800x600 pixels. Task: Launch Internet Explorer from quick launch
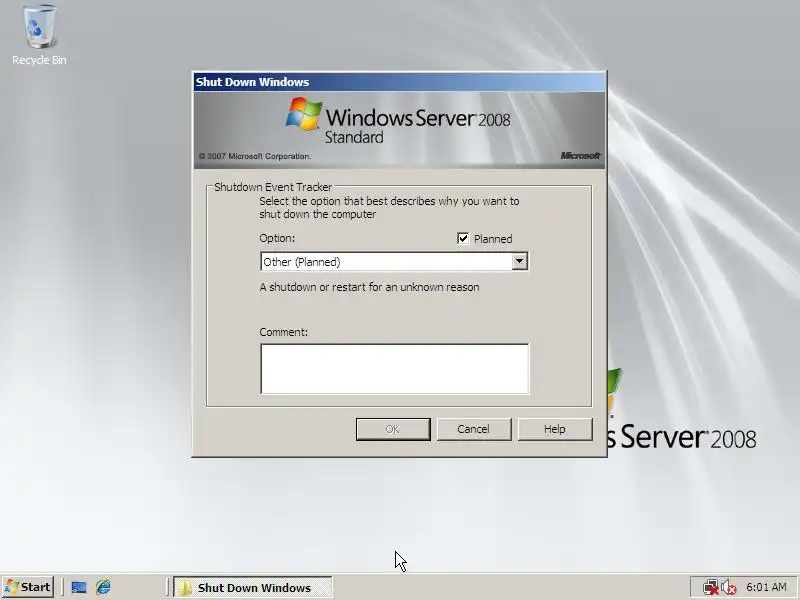click(104, 587)
